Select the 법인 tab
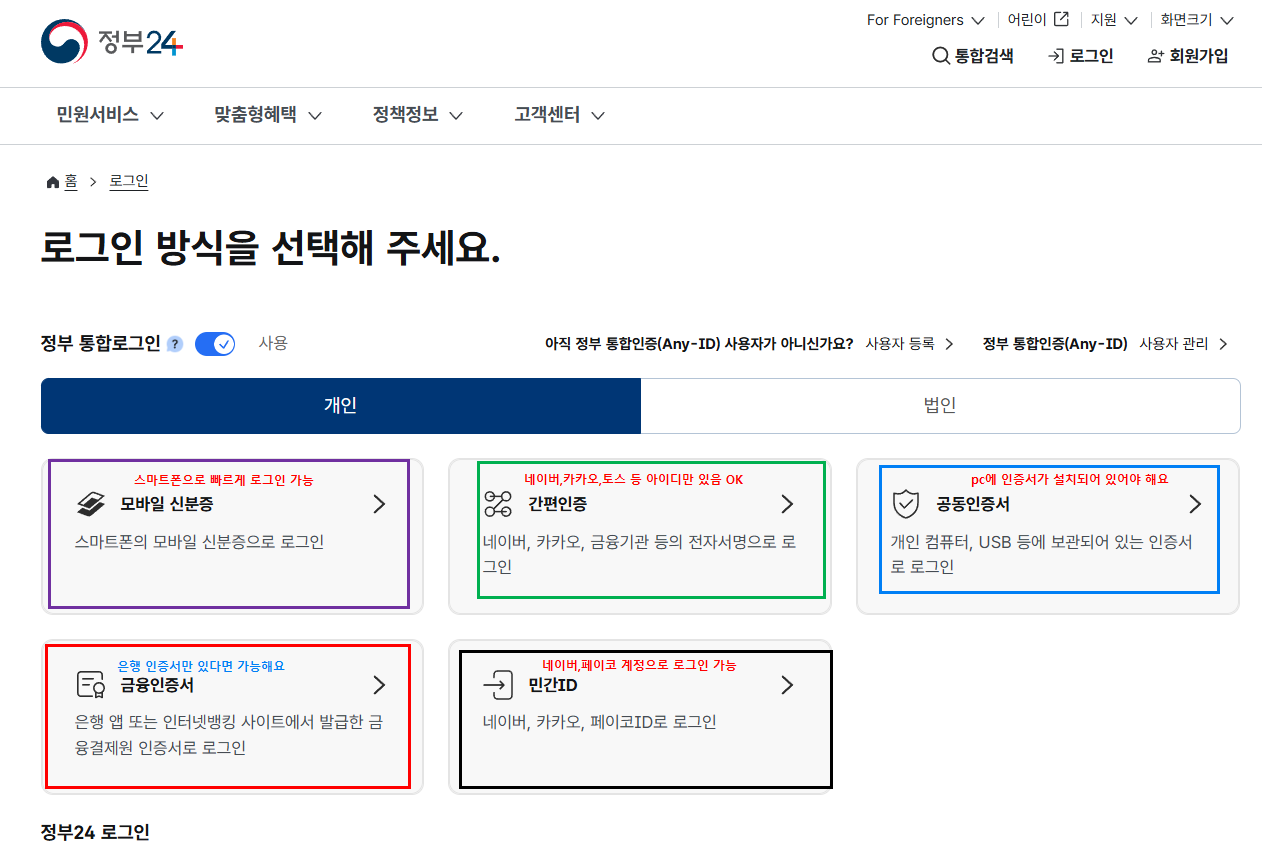Viewport: 1262px width, 856px height. pos(940,406)
